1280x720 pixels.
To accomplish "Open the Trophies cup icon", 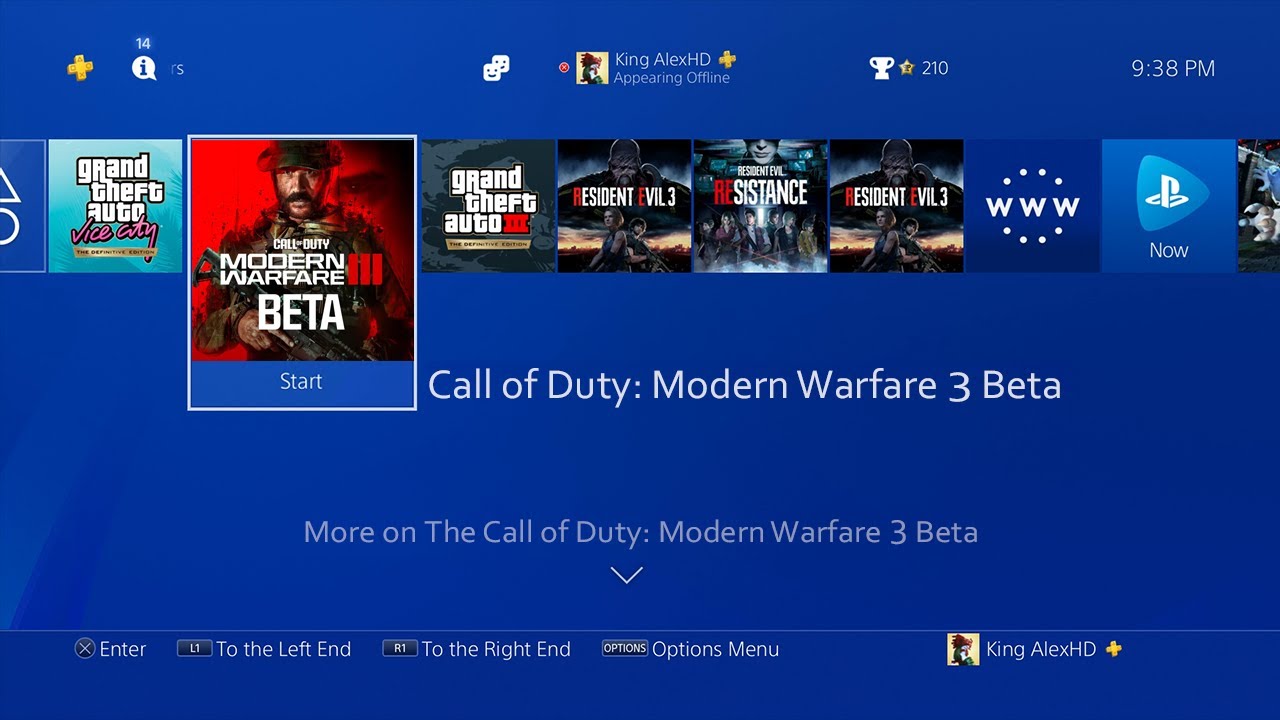I will coord(881,68).
